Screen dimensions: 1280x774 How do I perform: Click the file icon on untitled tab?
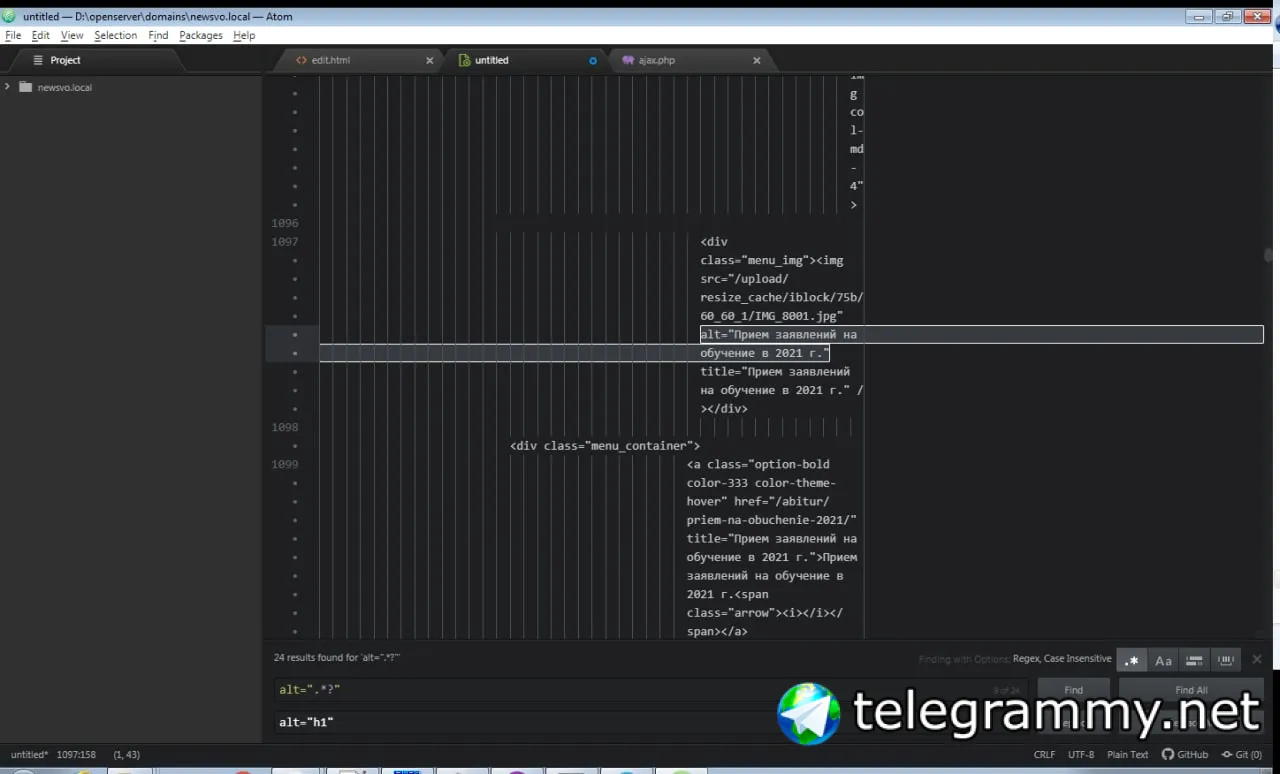[463, 60]
